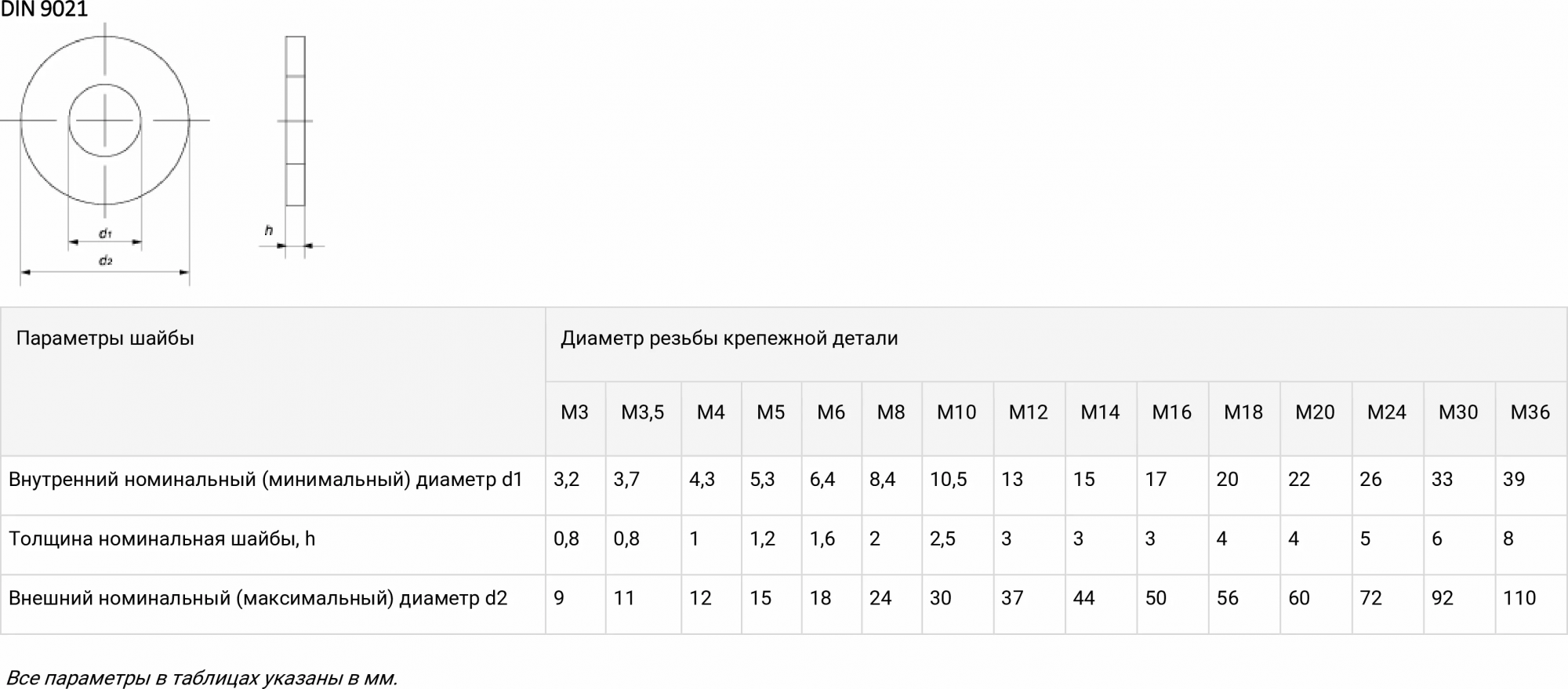Click the d2 dimension label in diagram
The width and height of the screenshot is (1568, 689).
(x=105, y=261)
